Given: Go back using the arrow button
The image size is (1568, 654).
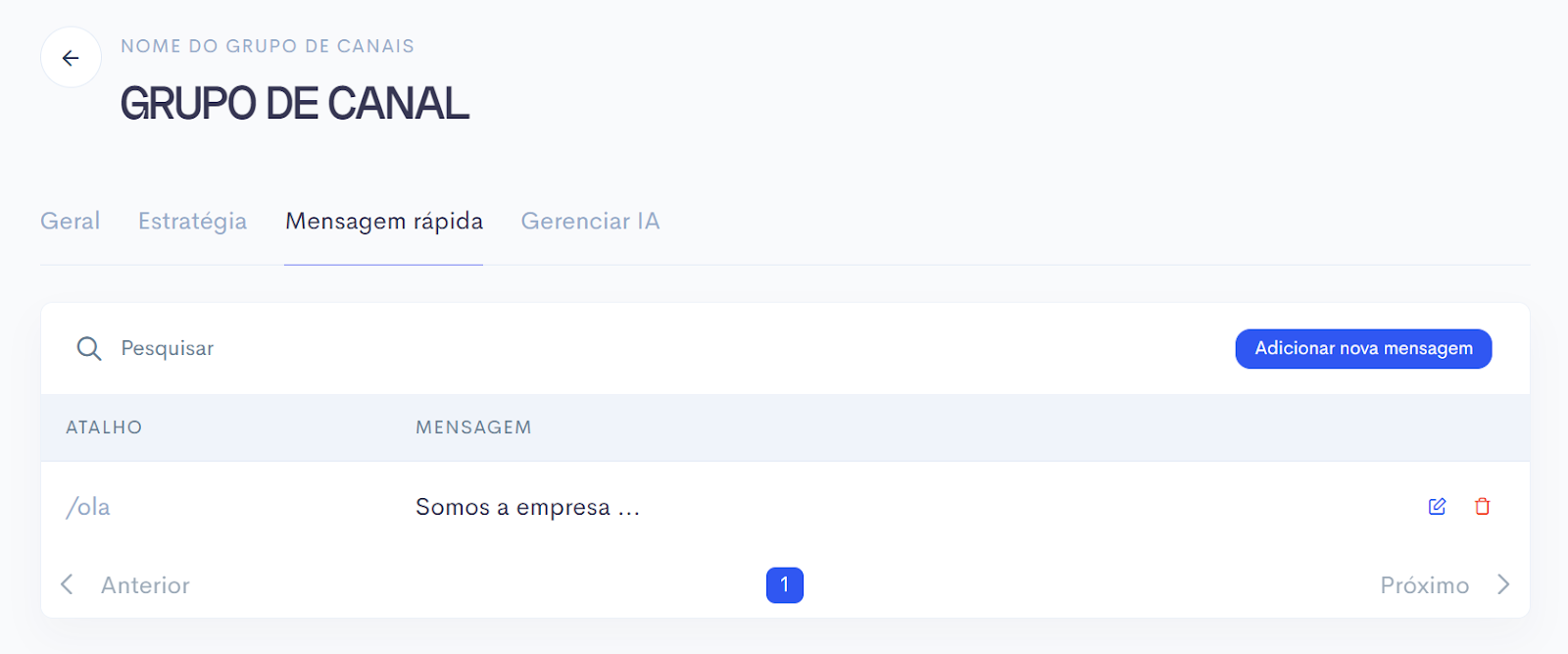Looking at the screenshot, I should pyautogui.click(x=71, y=58).
